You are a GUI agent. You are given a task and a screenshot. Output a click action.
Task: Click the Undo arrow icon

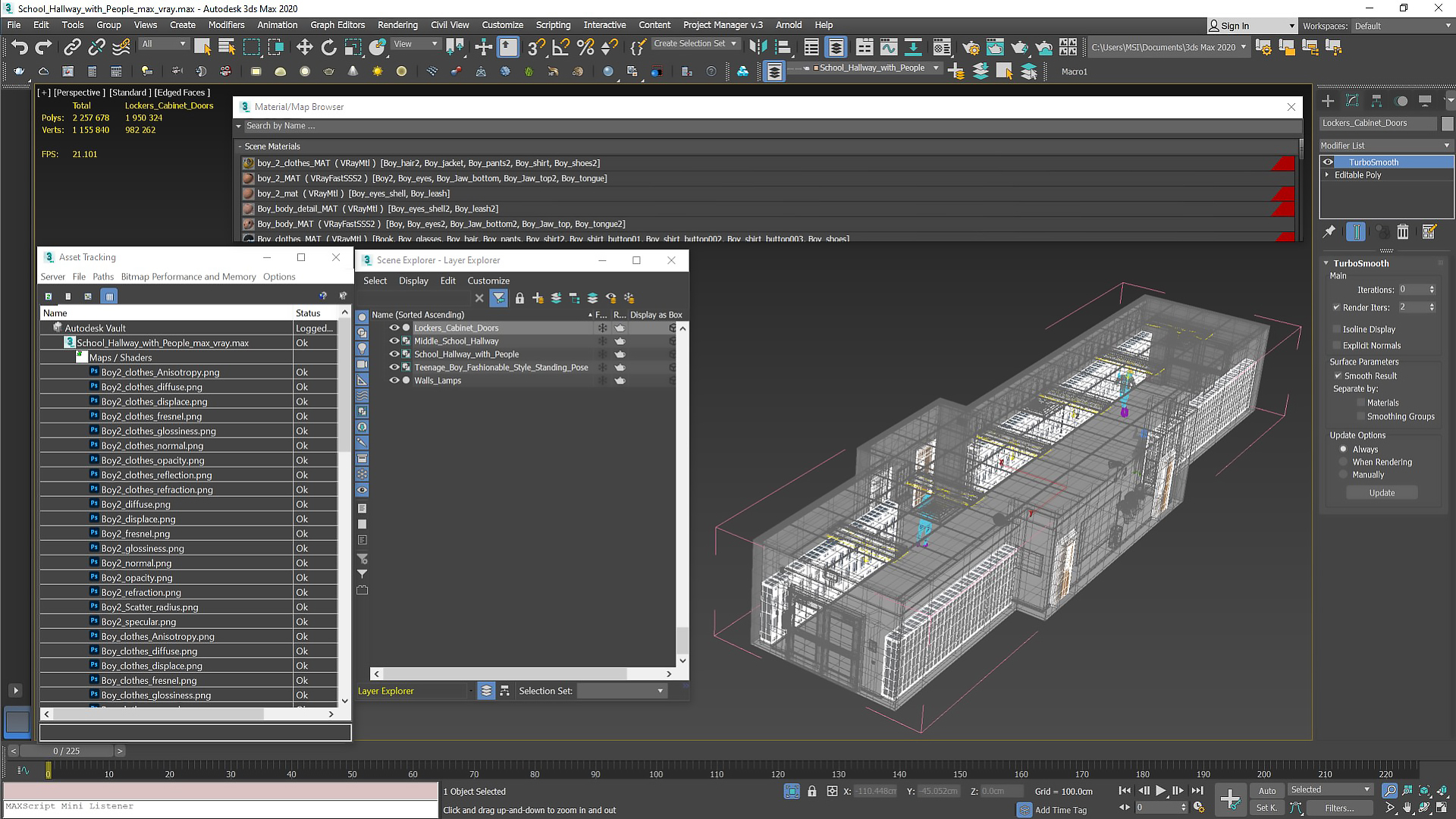19,47
